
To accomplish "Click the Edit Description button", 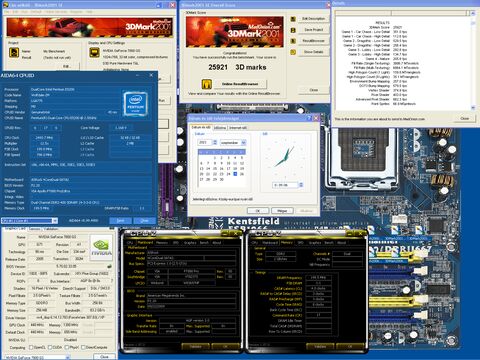I will (x=313, y=19).
